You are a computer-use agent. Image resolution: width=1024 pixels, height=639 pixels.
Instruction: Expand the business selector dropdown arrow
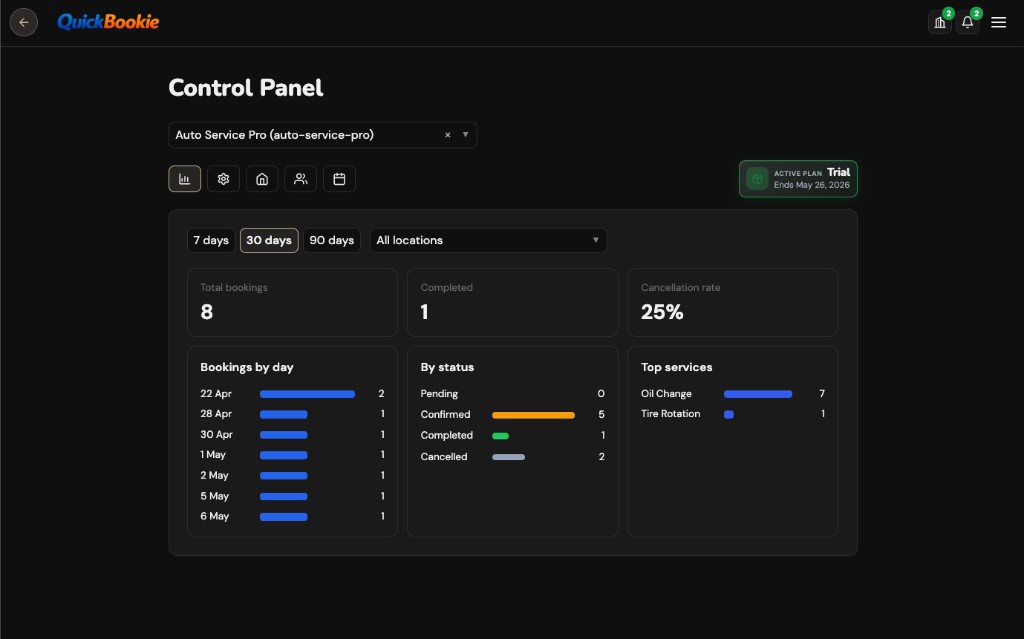point(465,135)
